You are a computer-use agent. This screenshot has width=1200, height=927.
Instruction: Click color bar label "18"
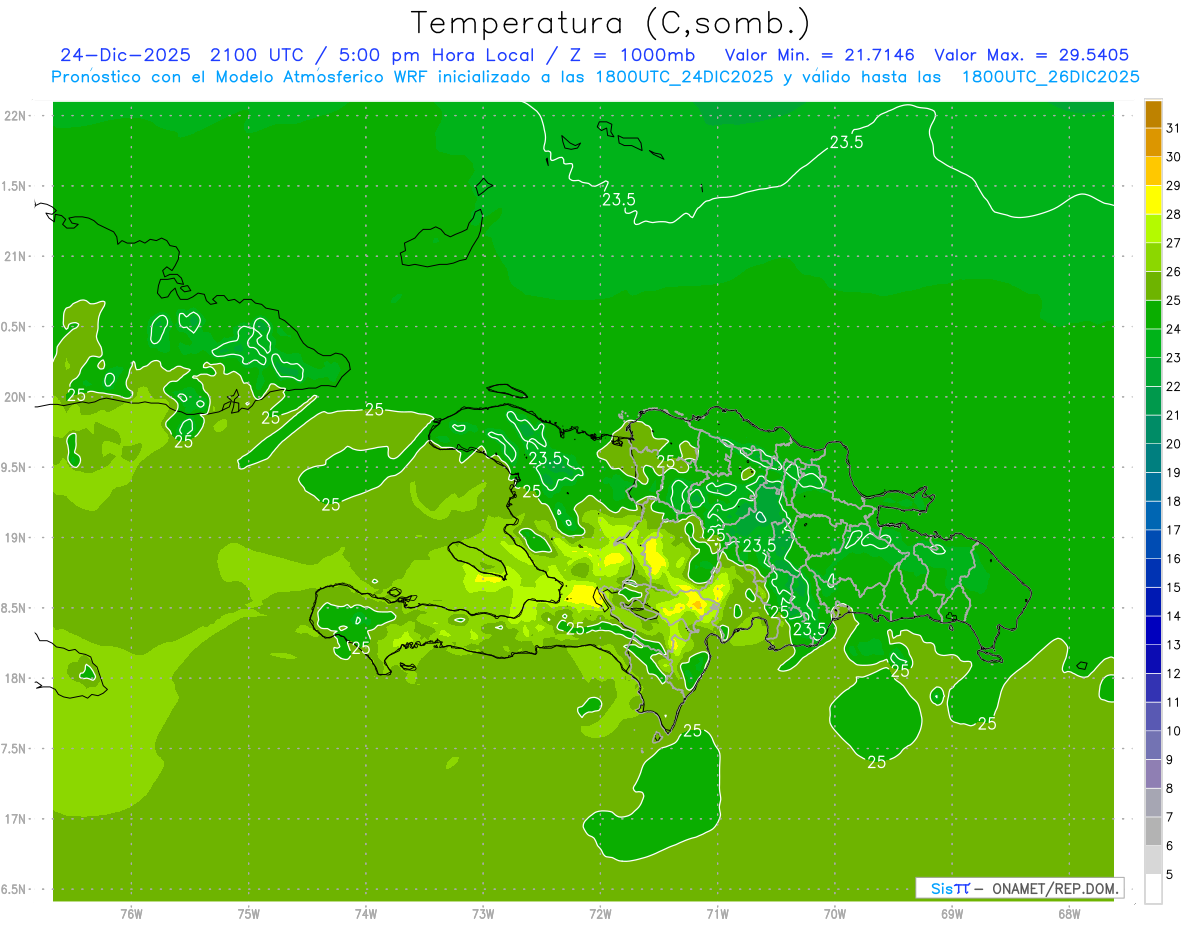click(1174, 502)
